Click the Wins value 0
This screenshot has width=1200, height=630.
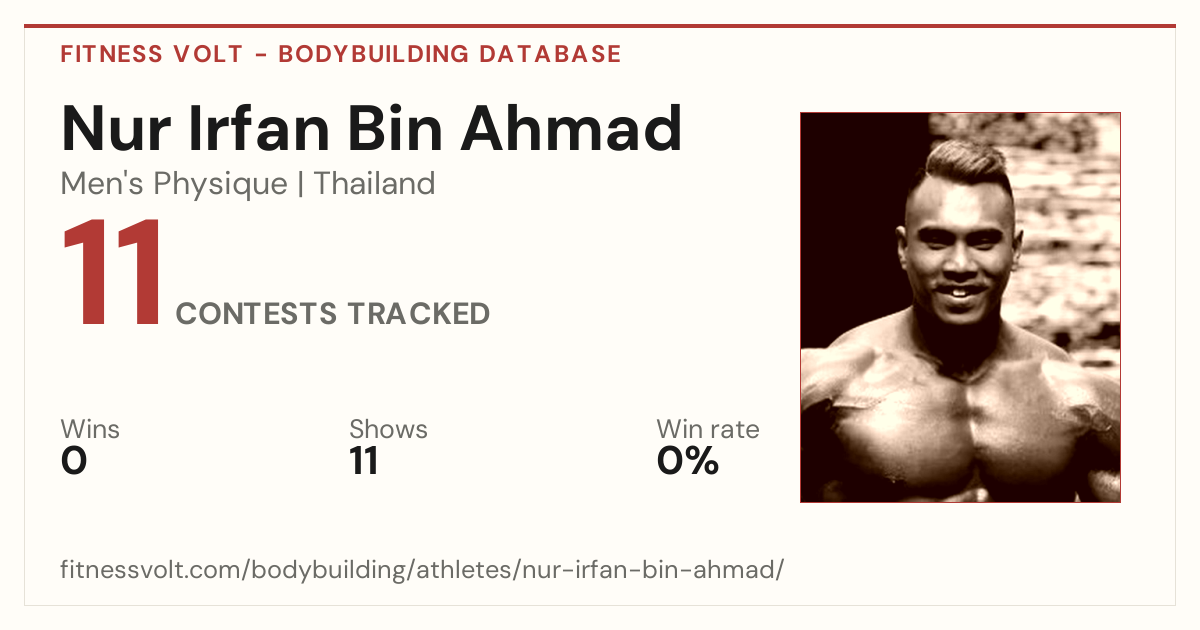74,461
